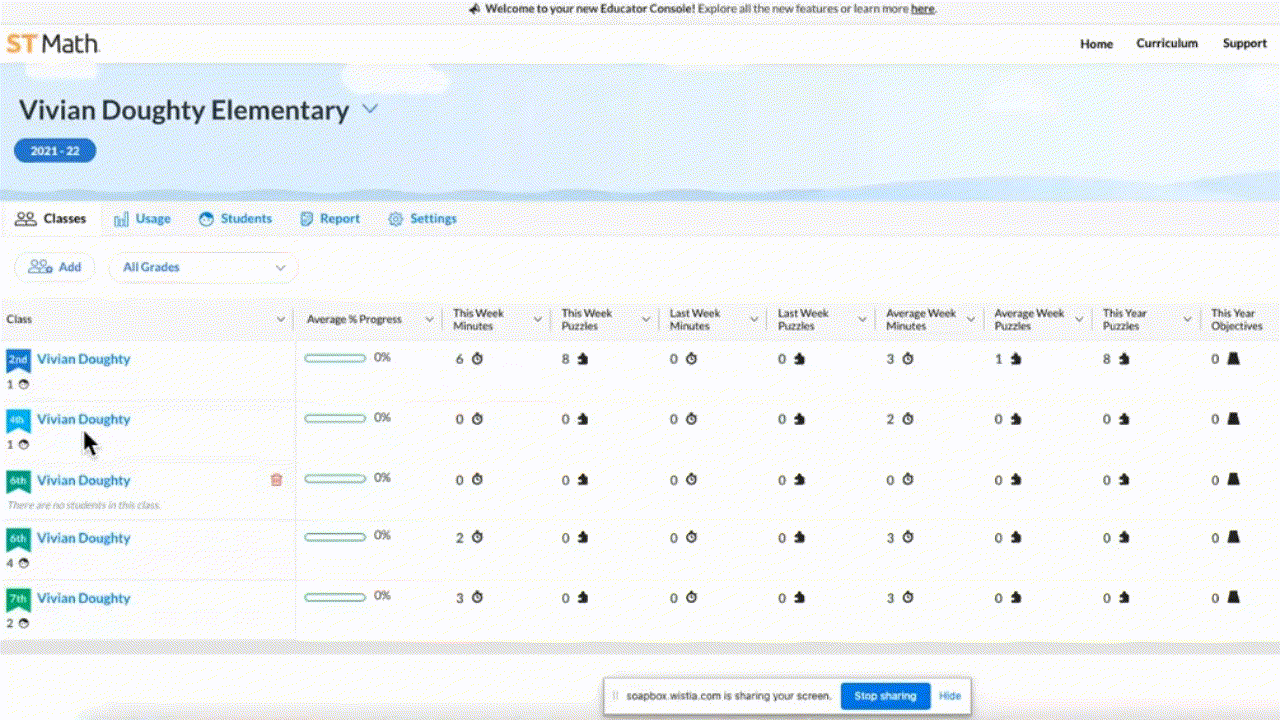This screenshot has height=720, width=1280.
Task: Click the 7th grade progress bar
Action: coord(335,596)
